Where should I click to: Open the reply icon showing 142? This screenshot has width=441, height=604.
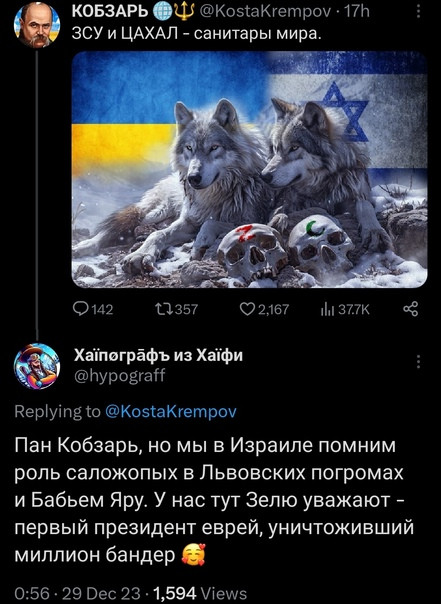[81, 309]
